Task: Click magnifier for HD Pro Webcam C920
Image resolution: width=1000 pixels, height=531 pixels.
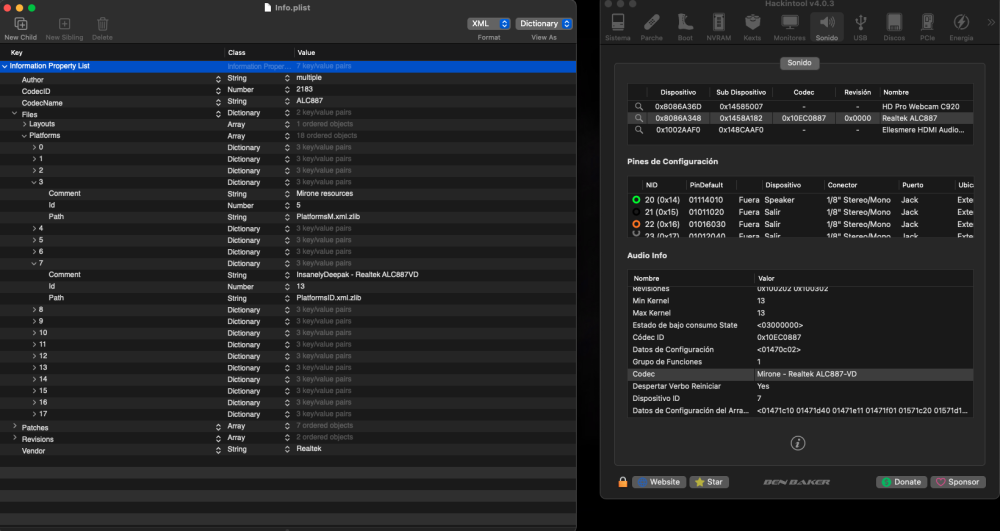Action: [638, 106]
